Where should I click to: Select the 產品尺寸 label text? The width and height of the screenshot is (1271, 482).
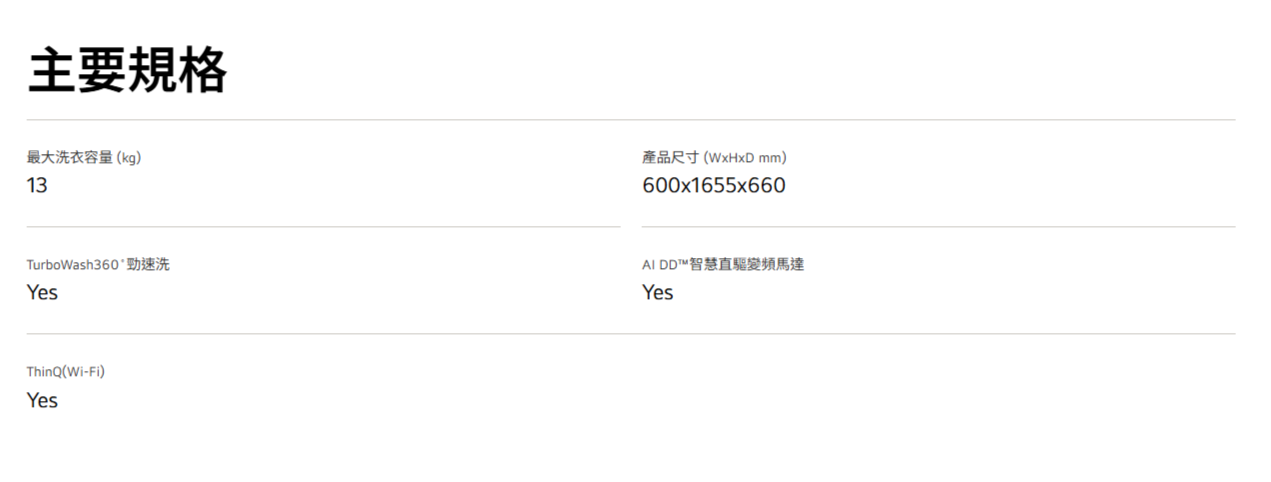tap(670, 157)
